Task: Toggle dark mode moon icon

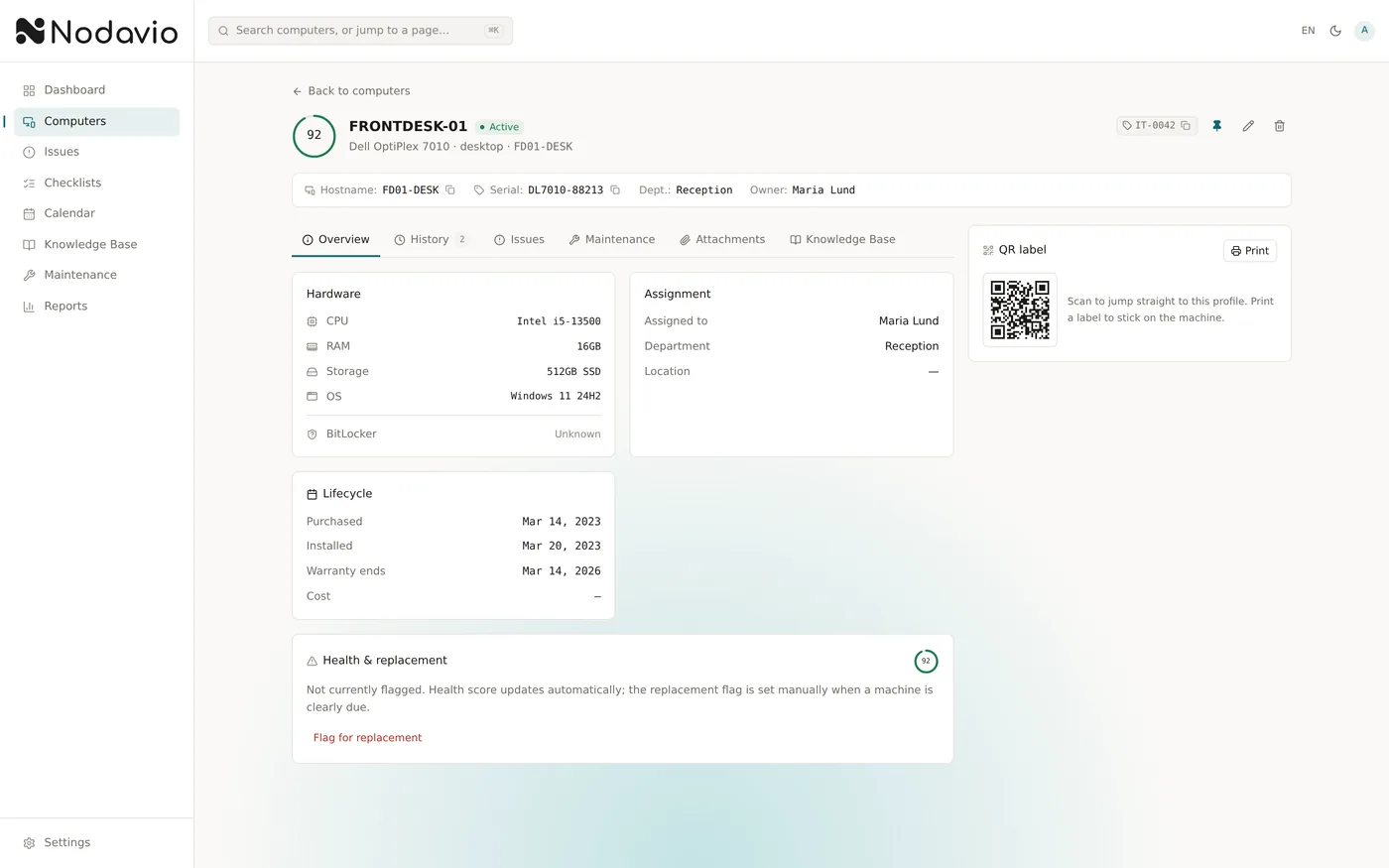Action: 1335,31
